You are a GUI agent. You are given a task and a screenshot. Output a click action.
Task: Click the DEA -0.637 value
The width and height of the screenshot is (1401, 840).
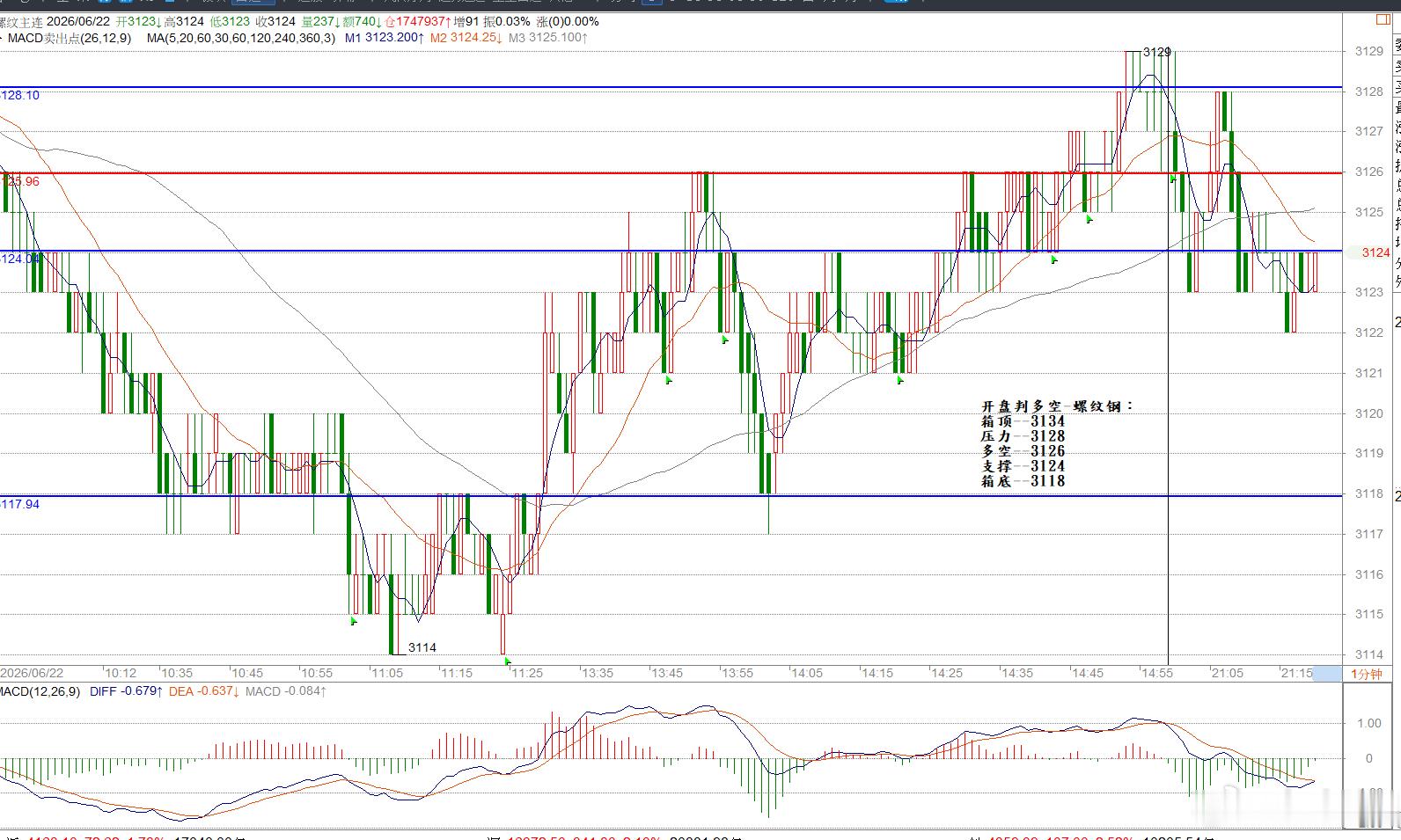point(204,691)
